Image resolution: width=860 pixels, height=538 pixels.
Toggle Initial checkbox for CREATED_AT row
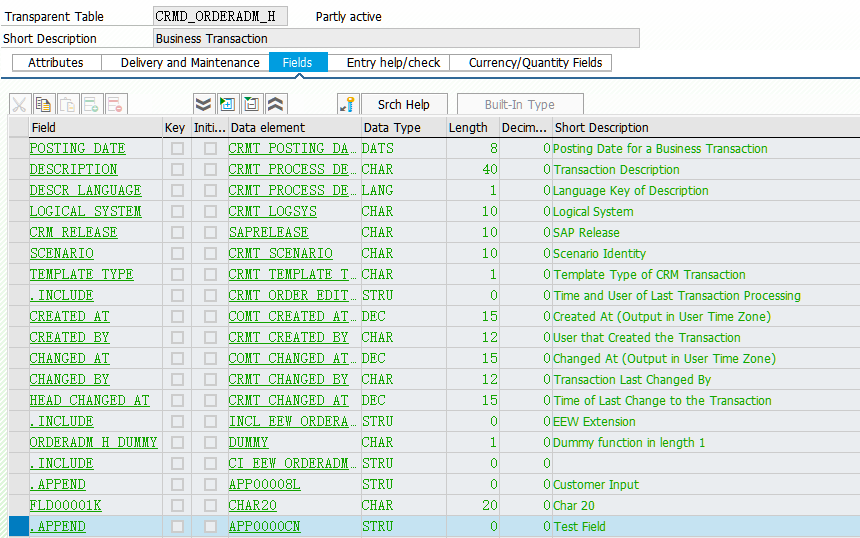tap(210, 316)
